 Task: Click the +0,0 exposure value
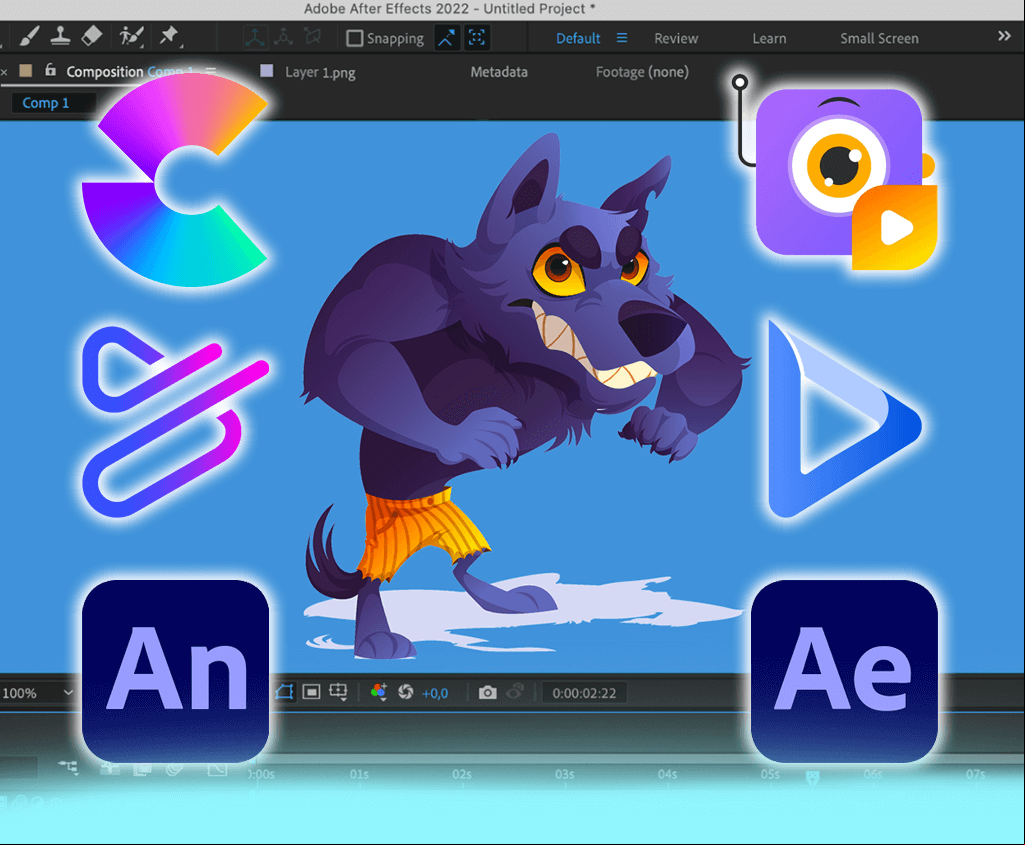435,693
